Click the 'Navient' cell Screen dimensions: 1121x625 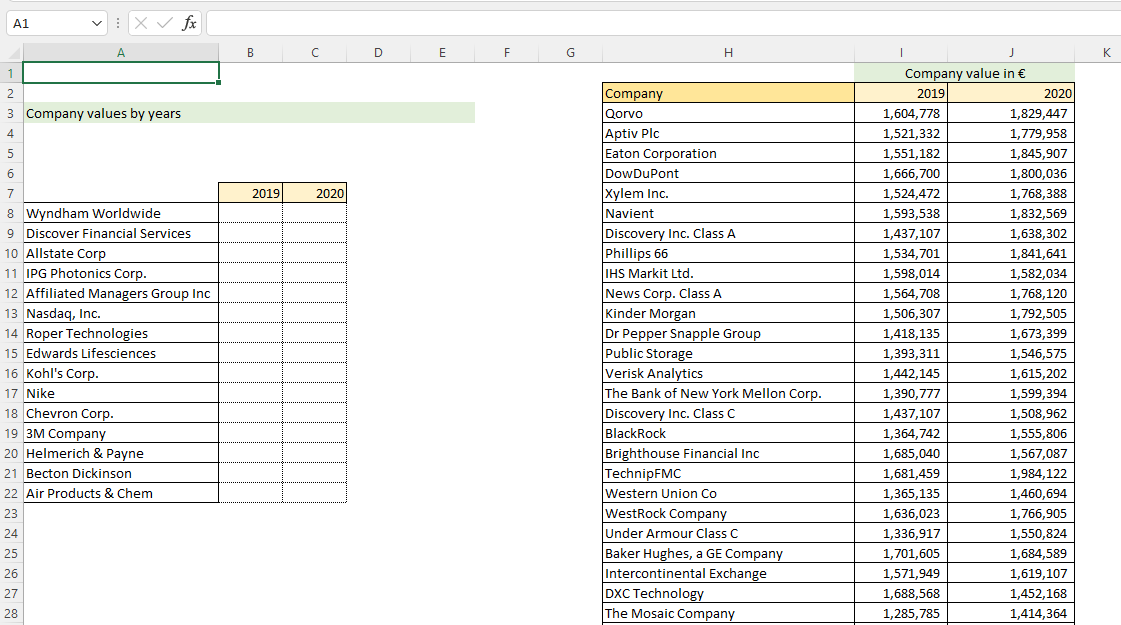point(728,214)
